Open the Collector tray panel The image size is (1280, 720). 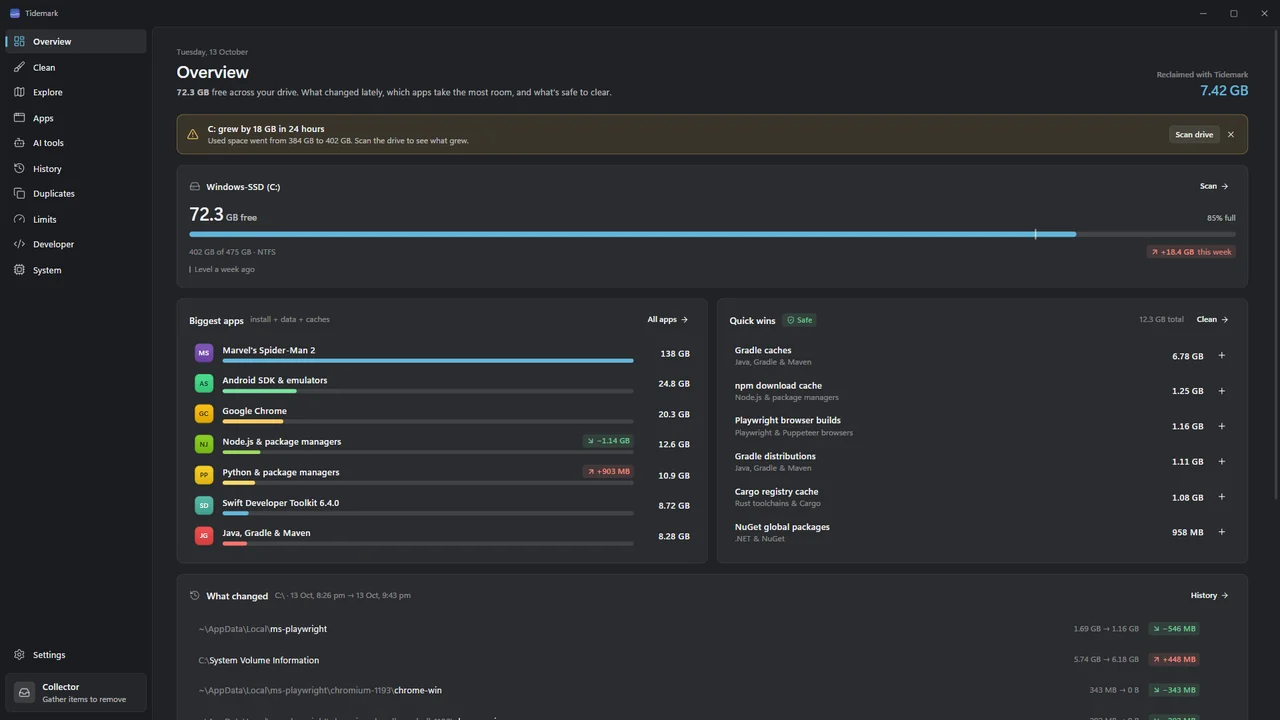pos(76,692)
